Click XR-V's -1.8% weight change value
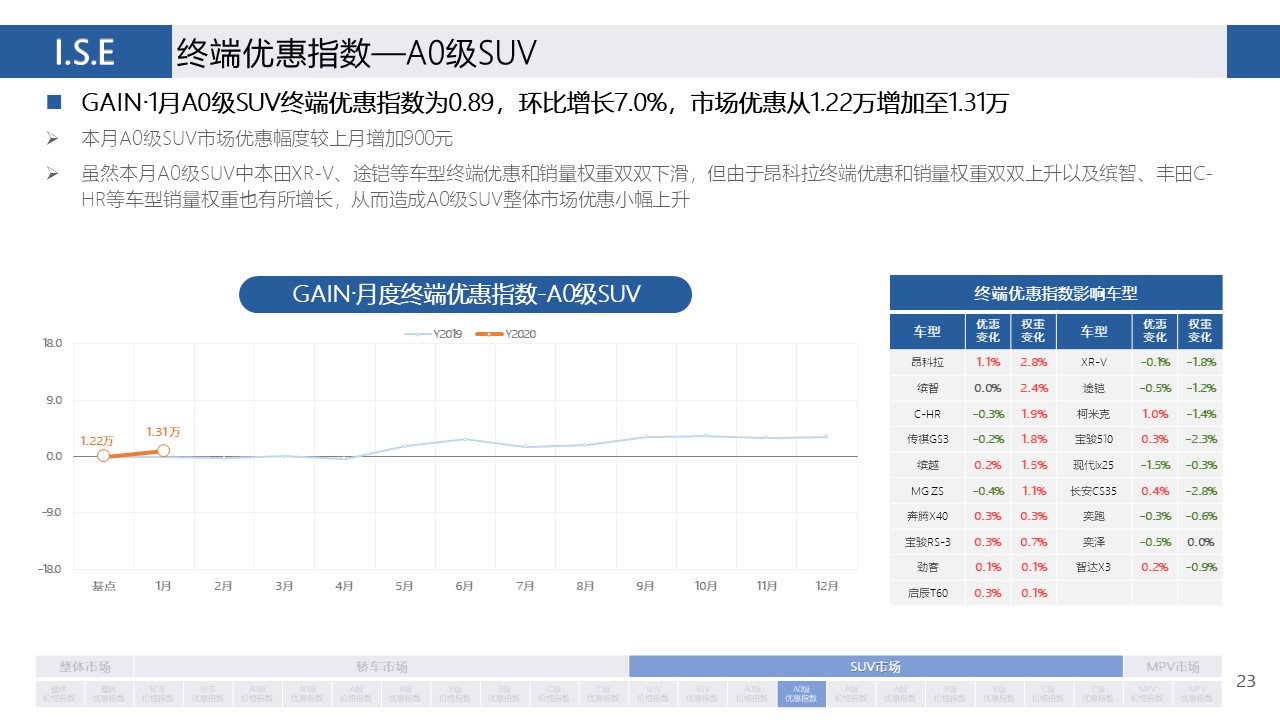This screenshot has width=1280, height=720. (1200, 362)
